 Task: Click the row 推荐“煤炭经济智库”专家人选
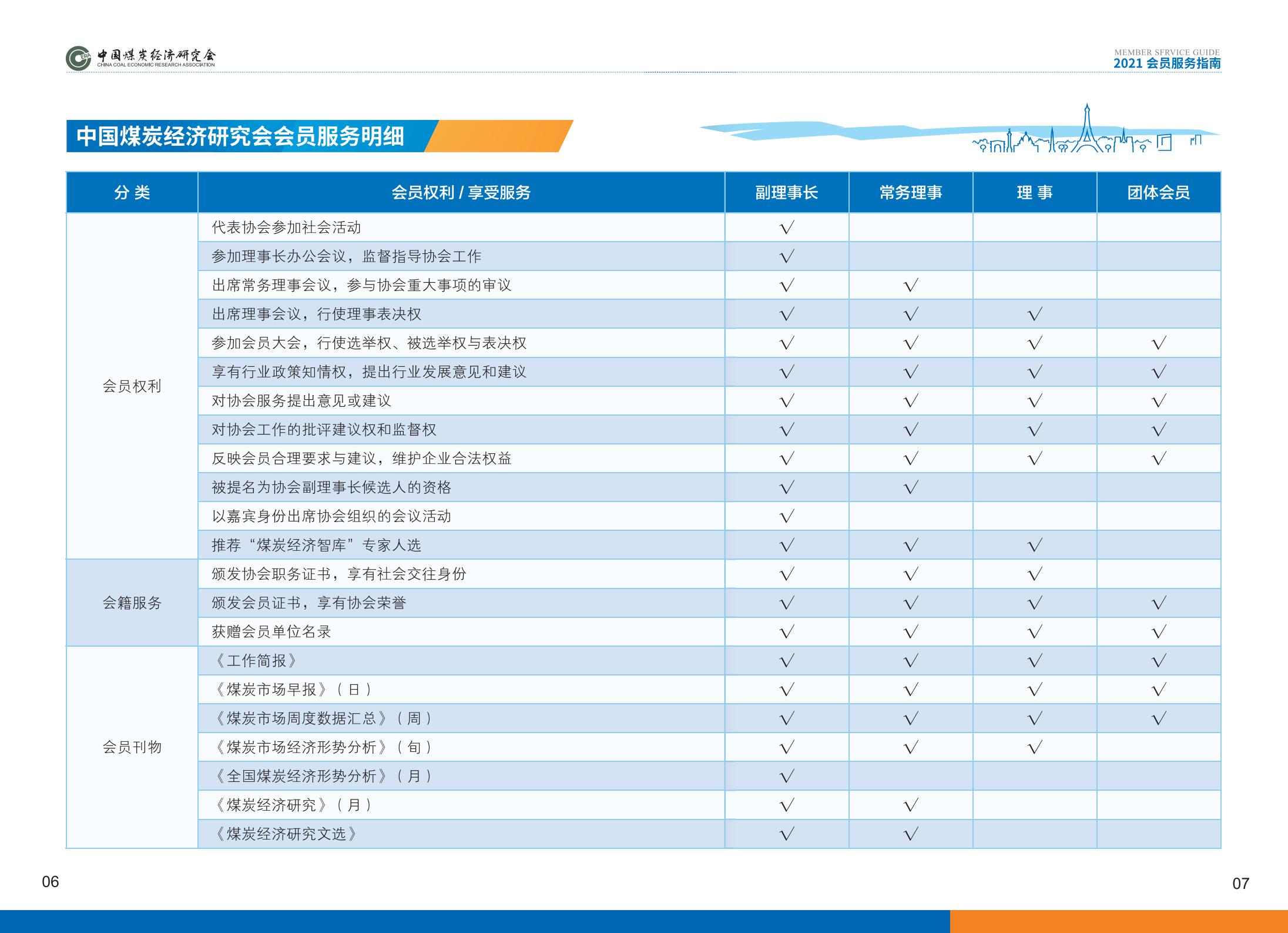(709, 544)
